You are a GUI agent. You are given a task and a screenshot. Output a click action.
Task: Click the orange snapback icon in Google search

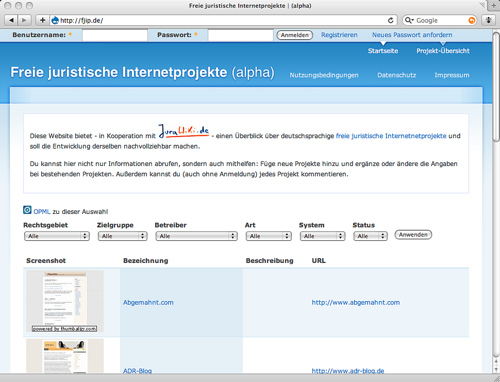click(x=472, y=20)
